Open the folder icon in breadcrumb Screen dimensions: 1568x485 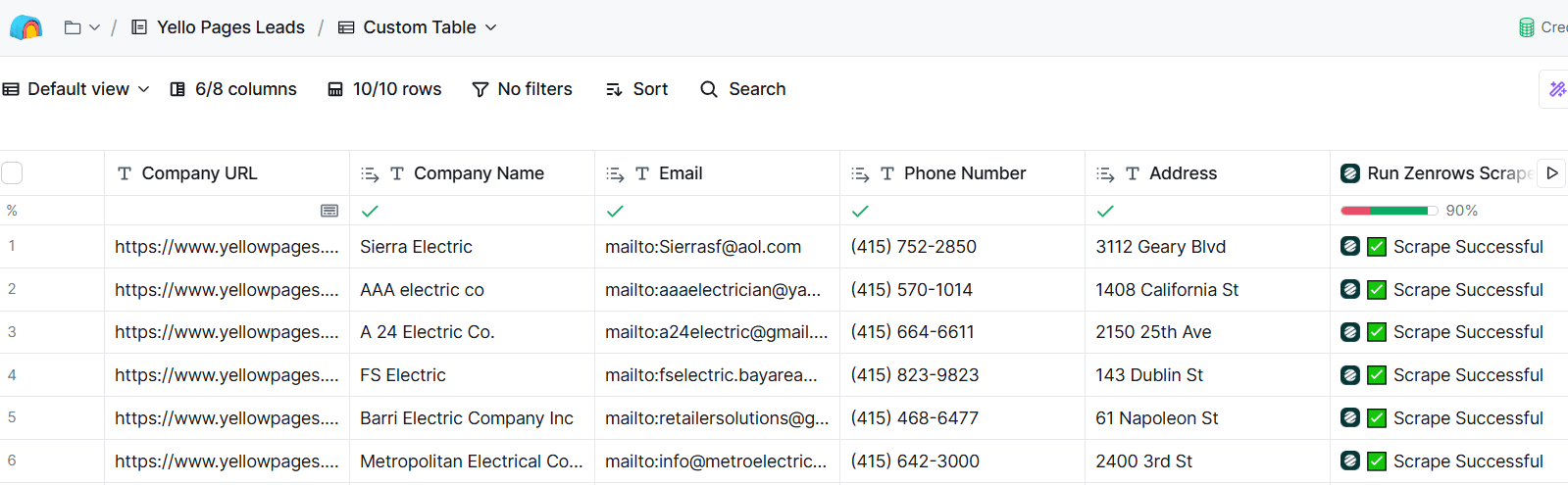[x=73, y=27]
